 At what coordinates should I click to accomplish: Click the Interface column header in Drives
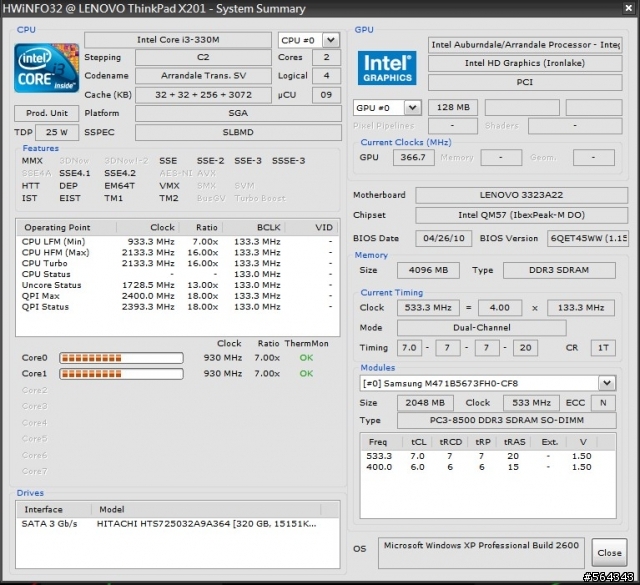[x=54, y=509]
